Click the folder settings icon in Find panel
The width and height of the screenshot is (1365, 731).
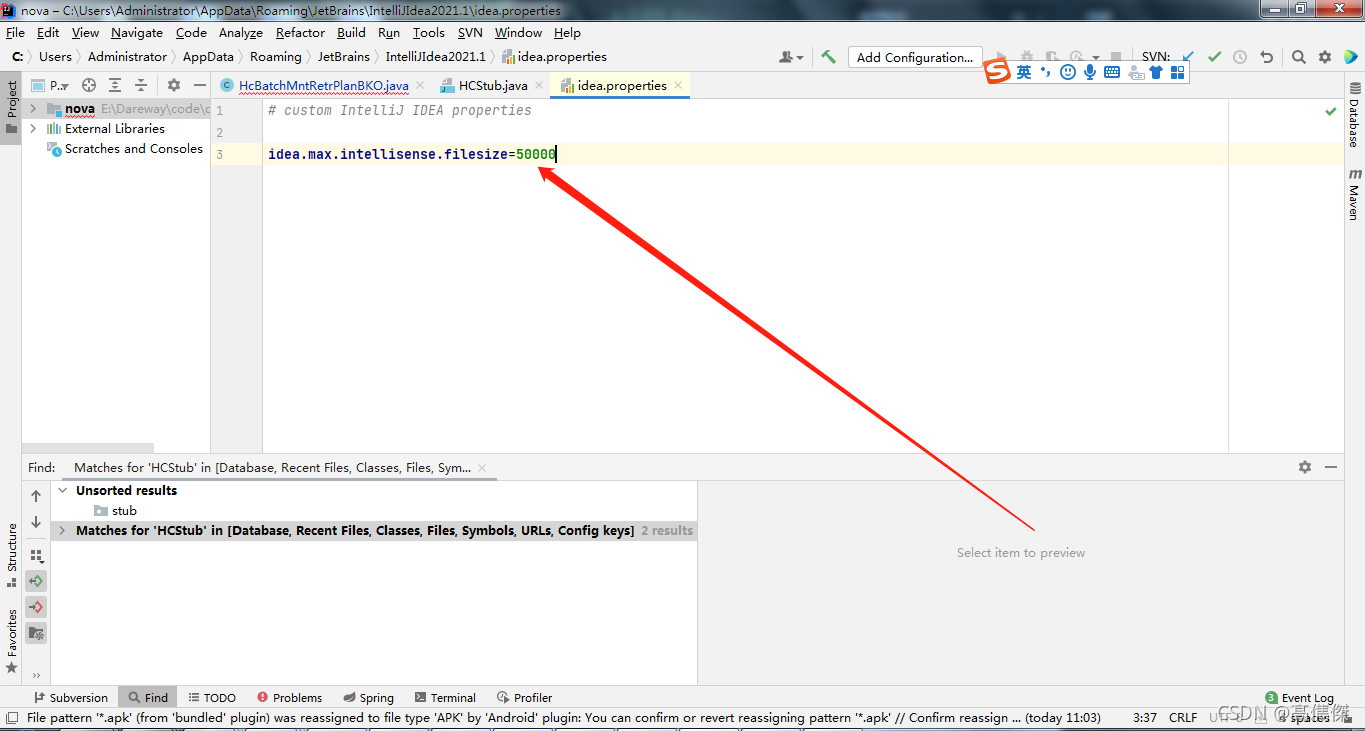click(x=36, y=633)
